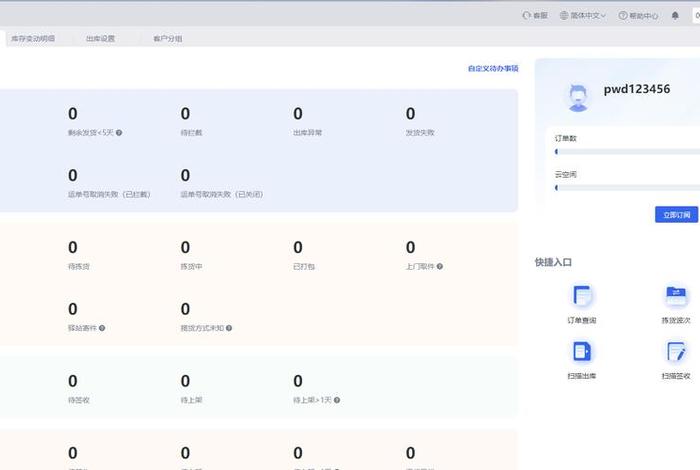Click the help icon beside 揽货方式未知
Viewport: 700px width, 470px height.
tap(230, 328)
